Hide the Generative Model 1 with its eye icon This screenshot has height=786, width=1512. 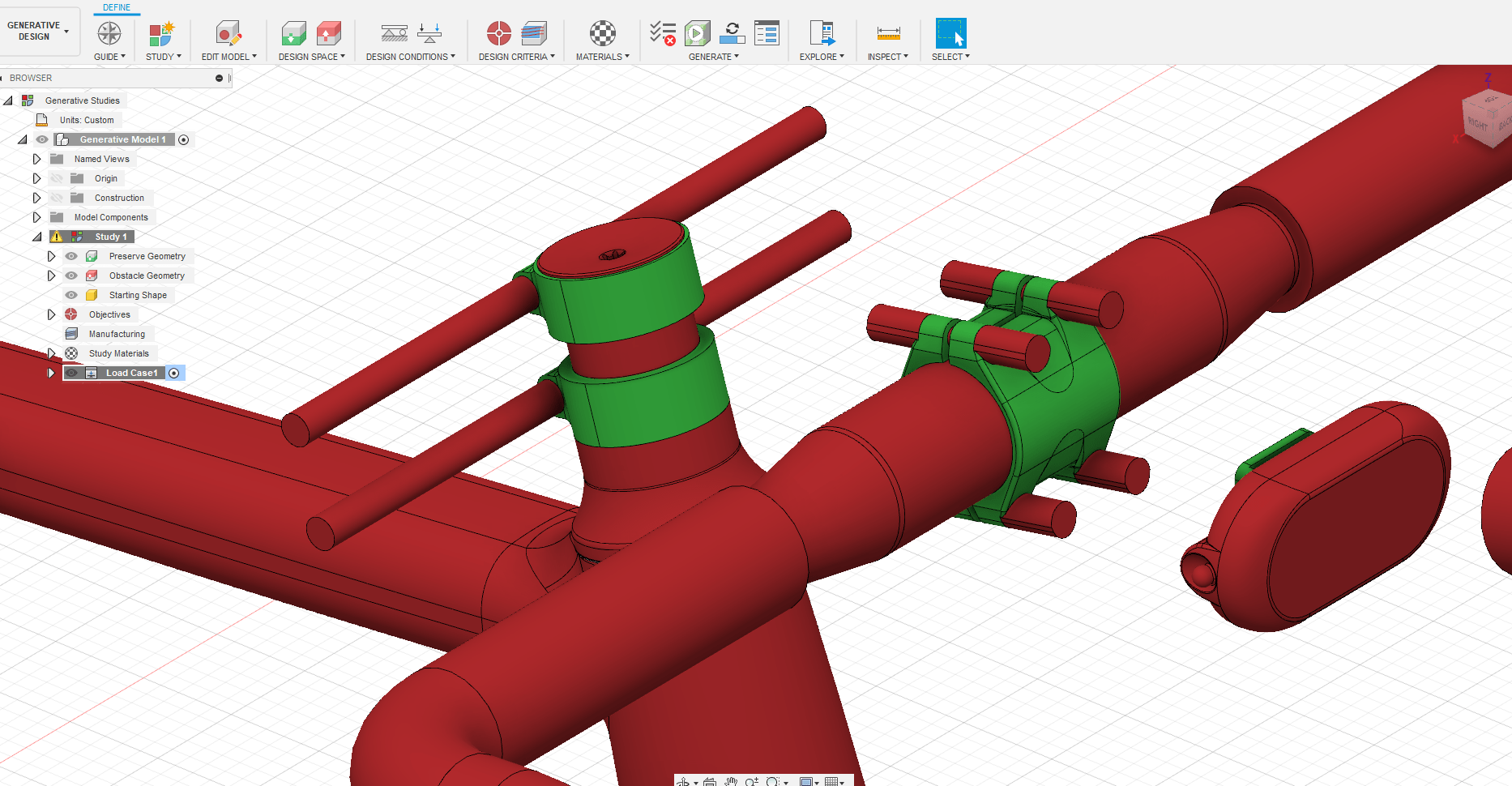(41, 139)
